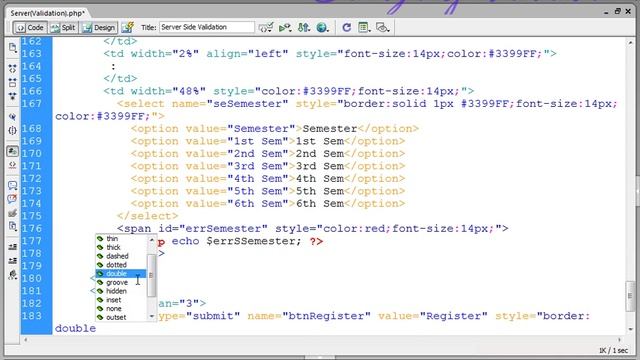Choose 'hidden' in code hint list
This screenshot has width=640, height=360.
click(121, 291)
